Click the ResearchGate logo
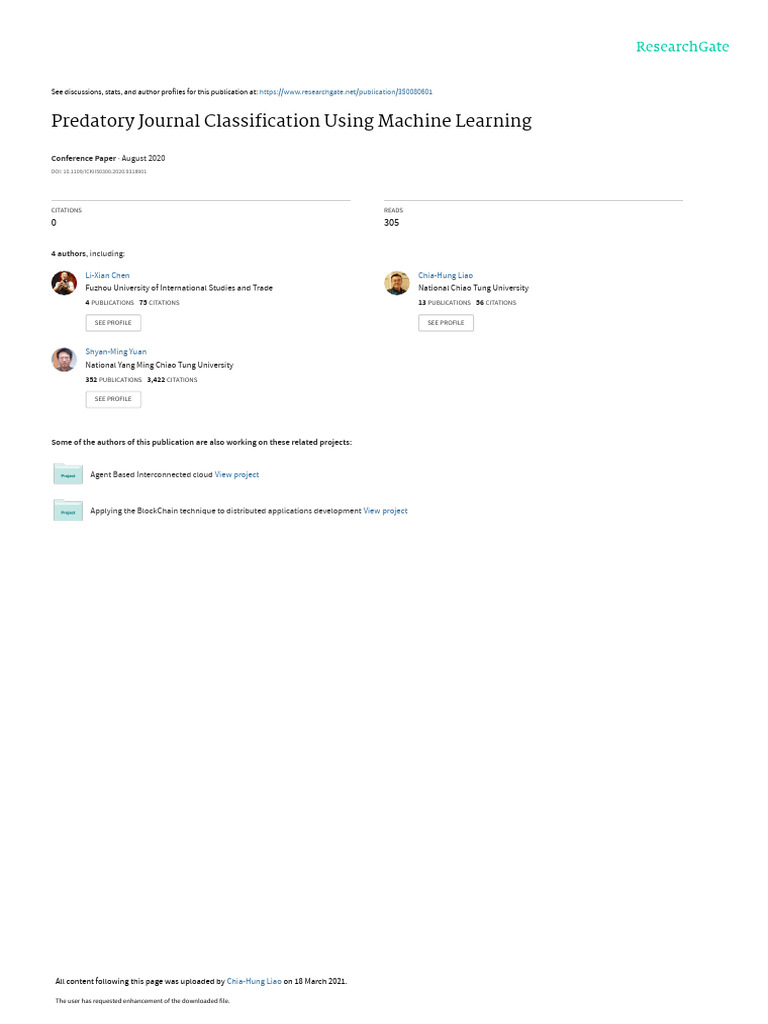Viewport: 768px width, 1024px height. point(682,46)
